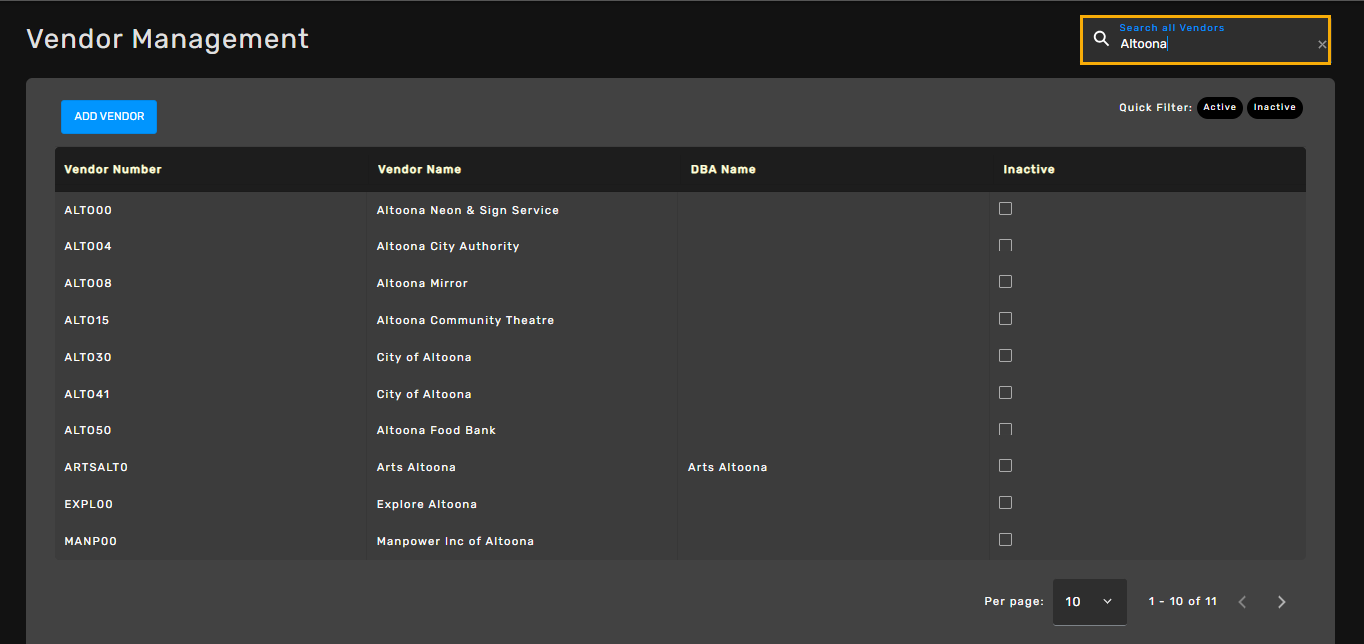This screenshot has height=644, width=1364.
Task: Sort by Vendor Name column header
Action: (x=419, y=170)
